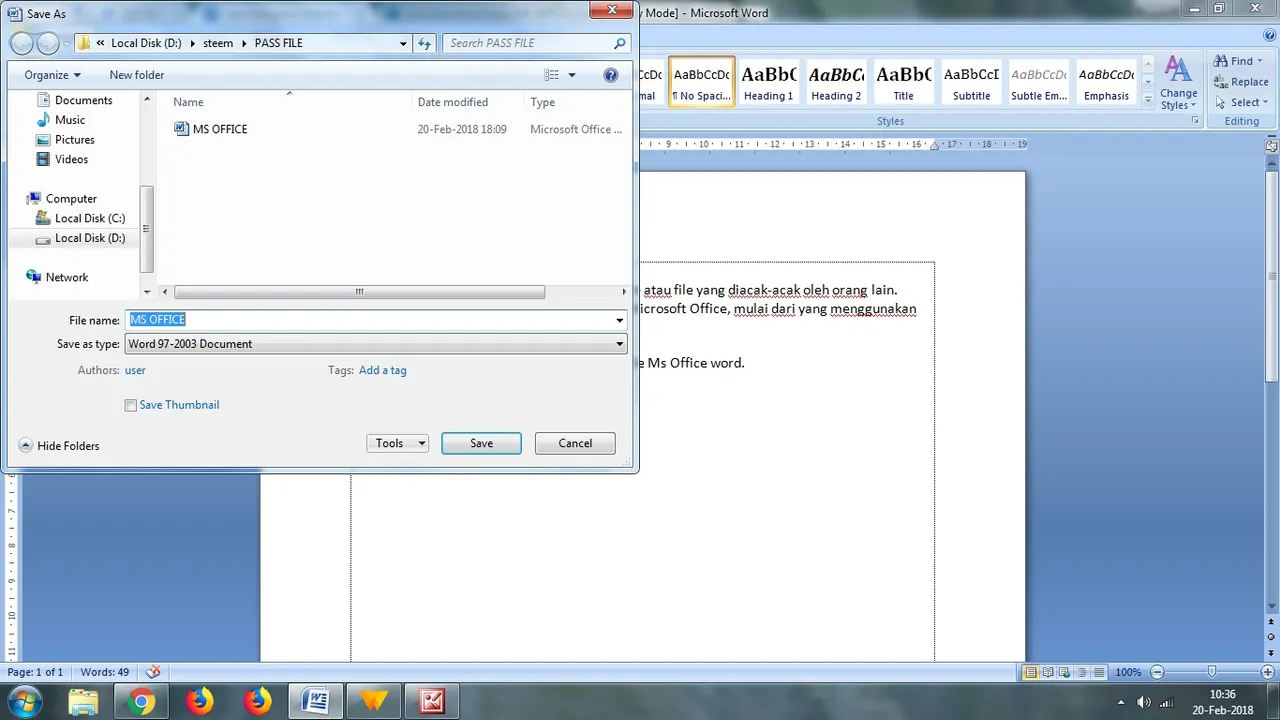
Task: Click the zoom in plus button
Action: tap(1269, 673)
